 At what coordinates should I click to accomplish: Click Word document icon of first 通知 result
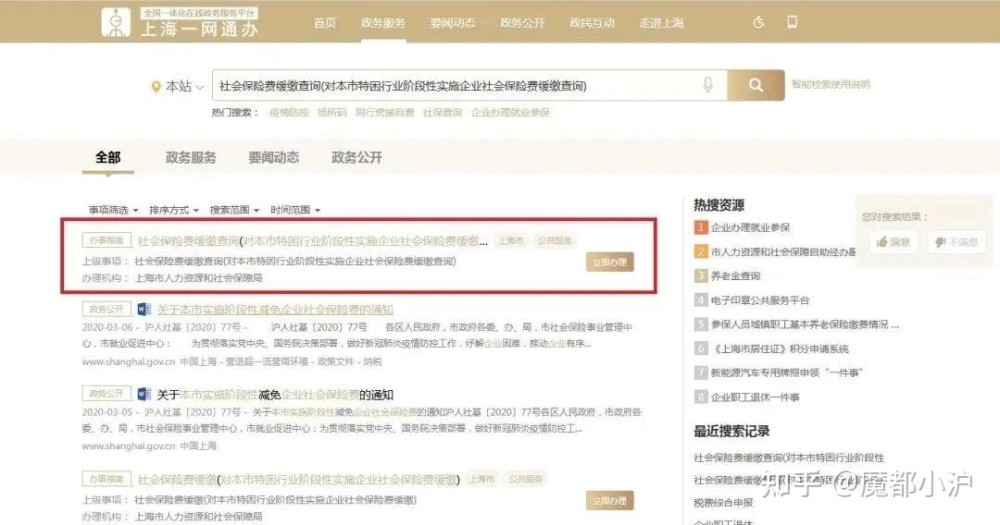144,309
